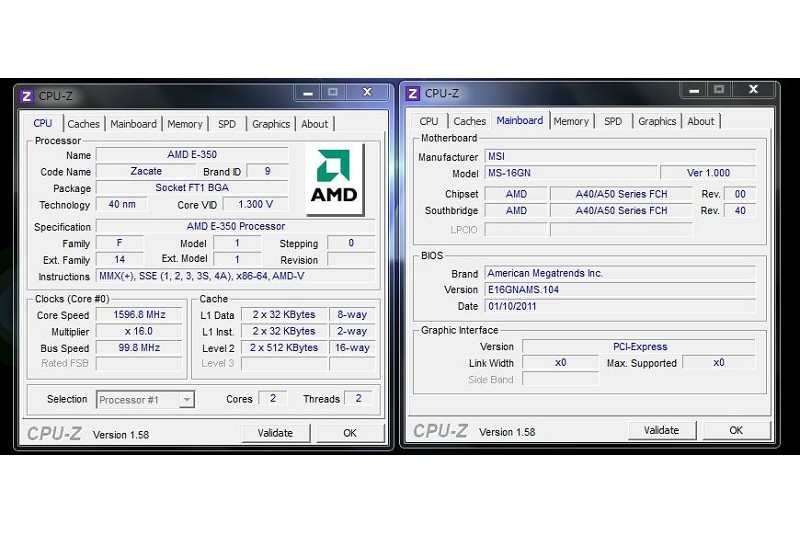Image resolution: width=800 pixels, height=533 pixels.
Task: Minimize the left CPU-Z window
Action: [308, 92]
